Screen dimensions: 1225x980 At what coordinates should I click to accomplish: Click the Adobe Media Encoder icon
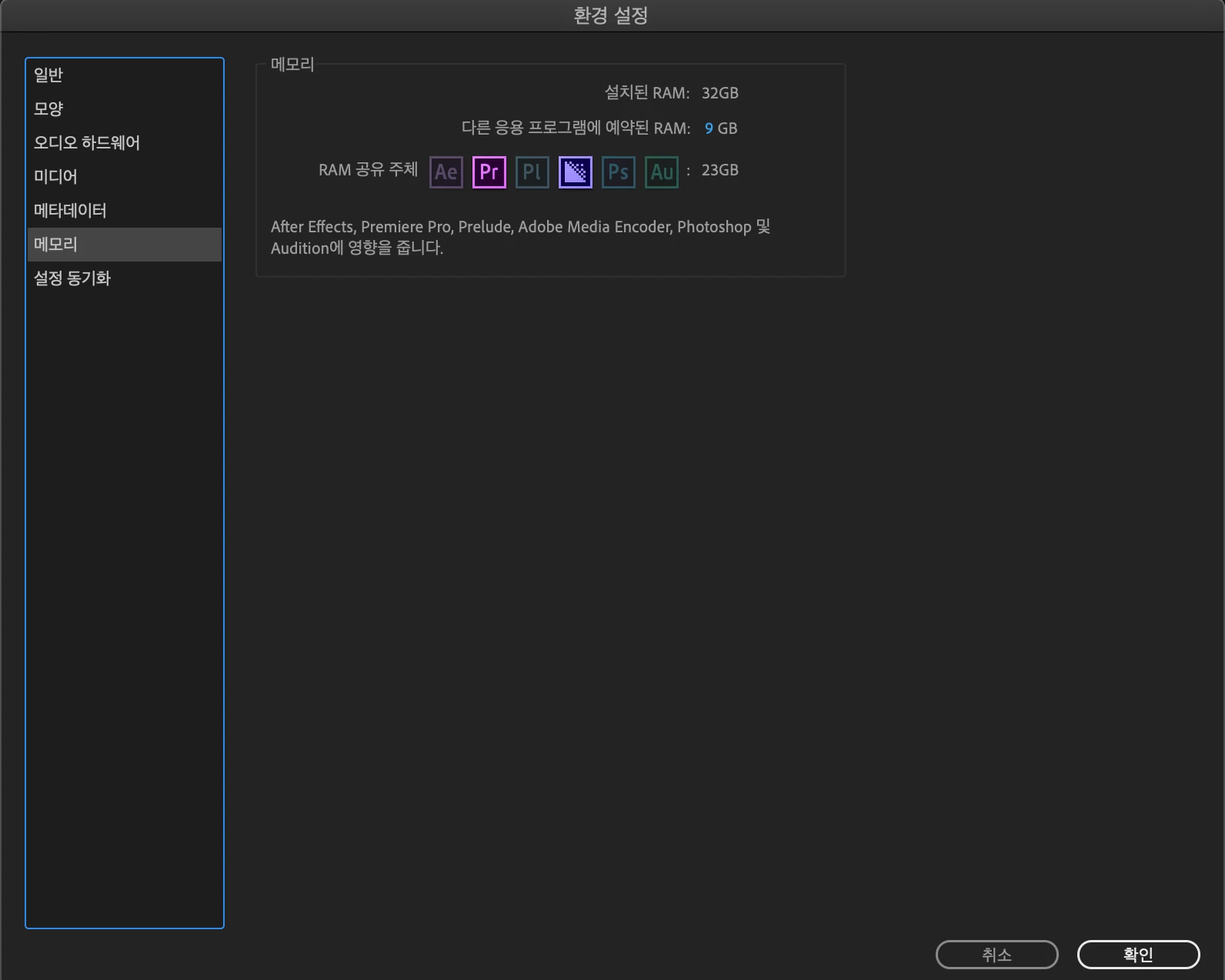click(x=576, y=172)
